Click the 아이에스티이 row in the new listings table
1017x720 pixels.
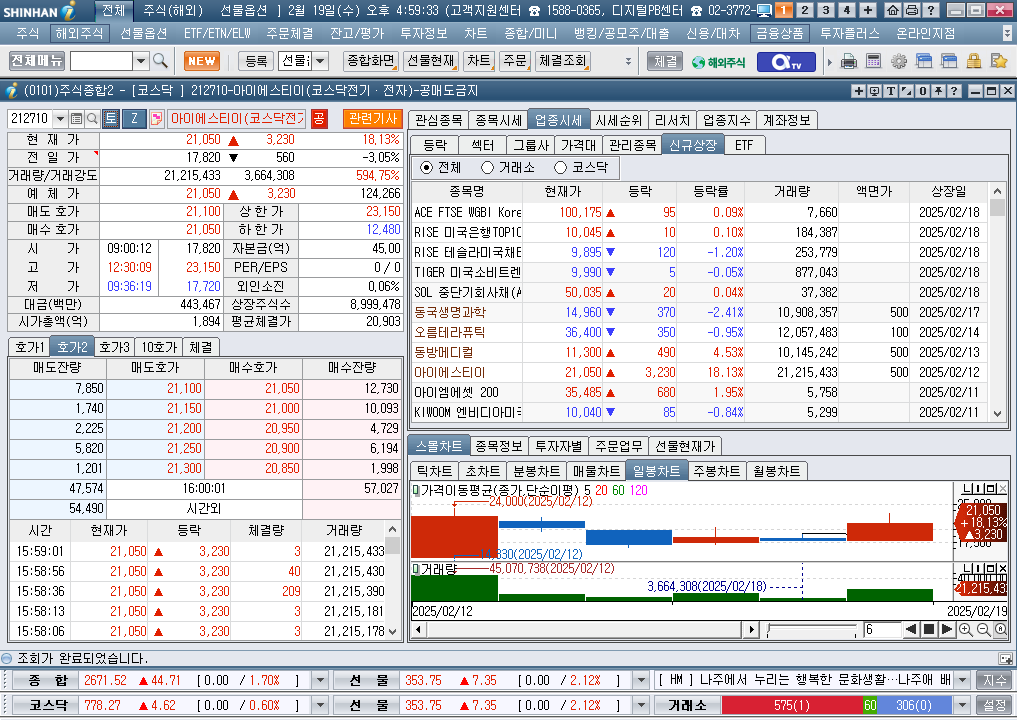[x=700, y=372]
